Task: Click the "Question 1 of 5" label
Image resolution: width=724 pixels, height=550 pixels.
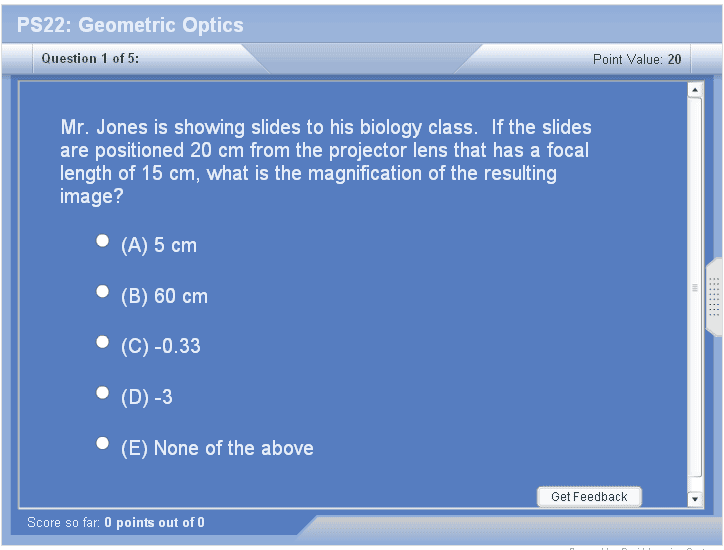Action: [x=90, y=59]
